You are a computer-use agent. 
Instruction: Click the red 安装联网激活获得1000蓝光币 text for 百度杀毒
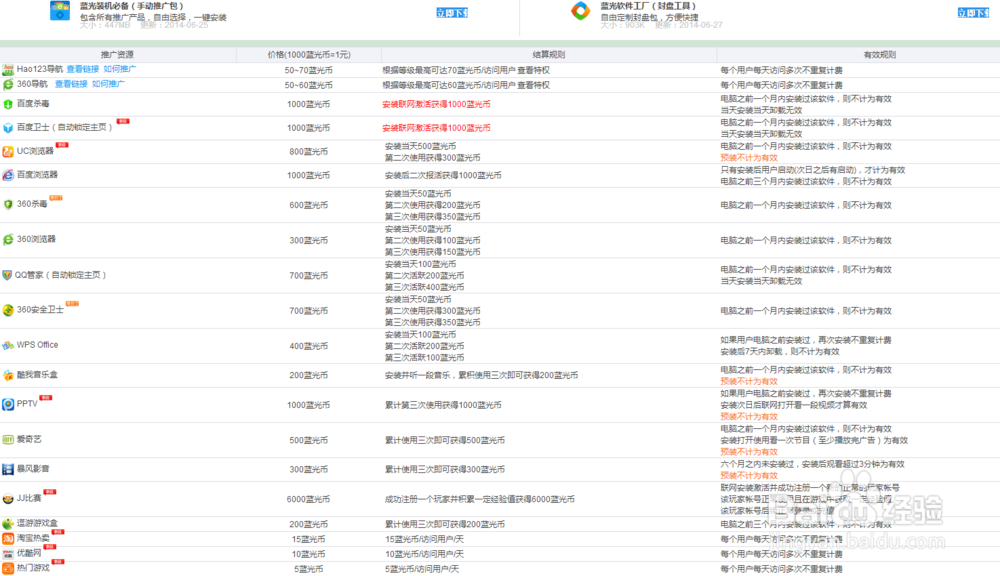pyautogui.click(x=436, y=104)
